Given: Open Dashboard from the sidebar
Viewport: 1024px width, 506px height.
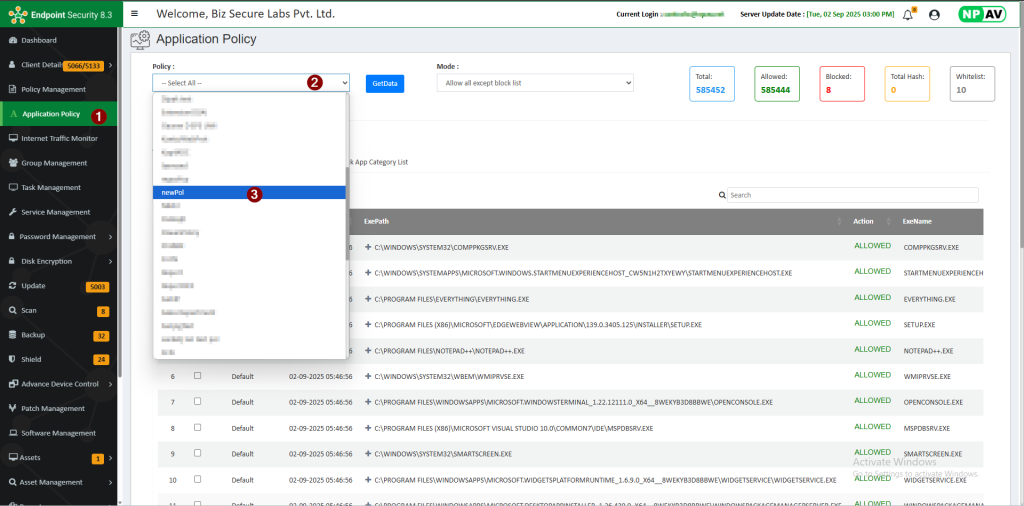Looking at the screenshot, I should [x=39, y=40].
